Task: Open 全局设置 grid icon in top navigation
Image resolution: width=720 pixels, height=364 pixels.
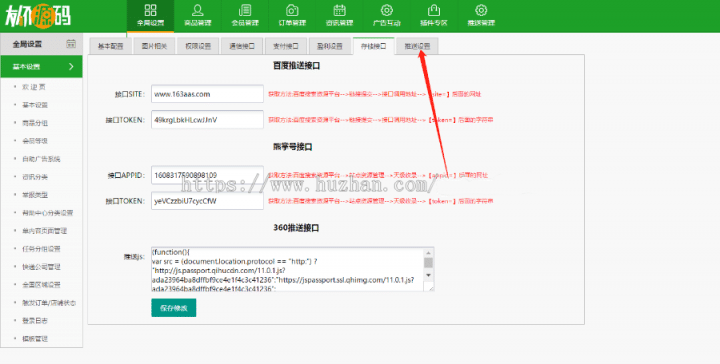Action: click(x=150, y=10)
